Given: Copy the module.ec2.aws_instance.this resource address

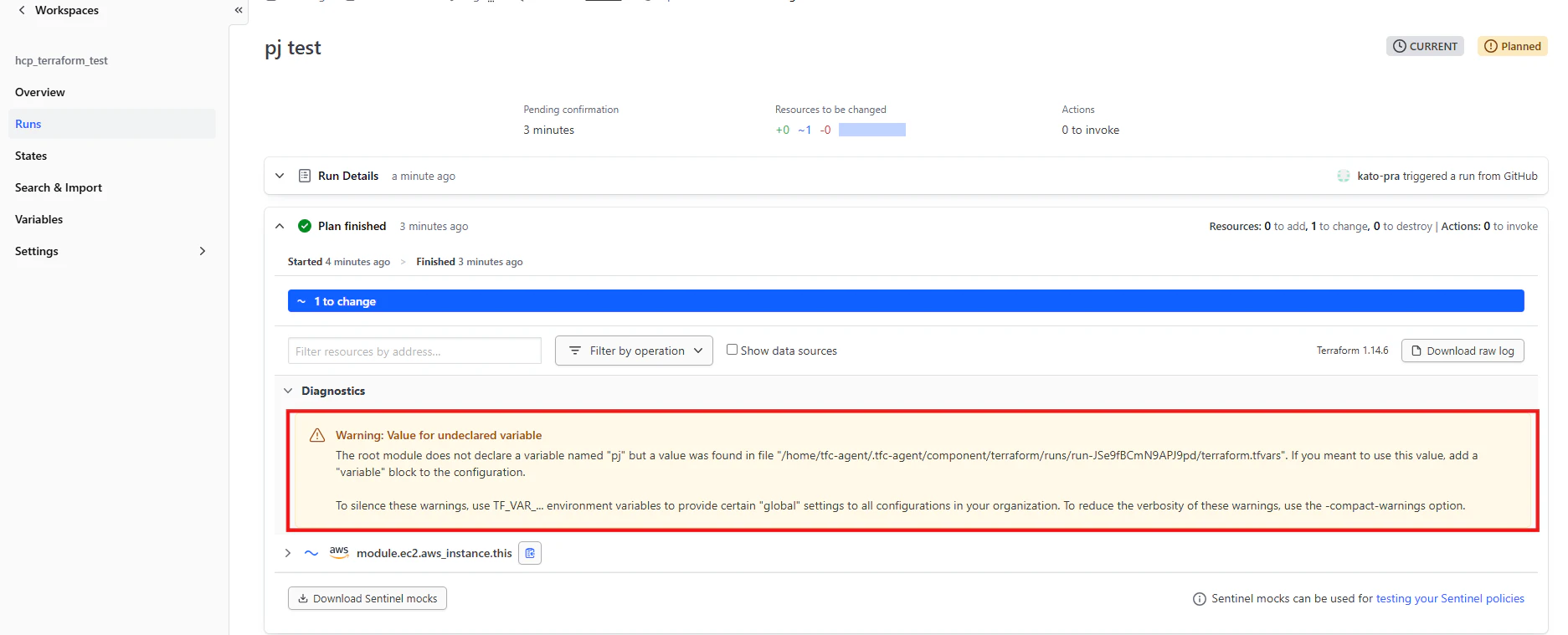Looking at the screenshot, I should [530, 553].
